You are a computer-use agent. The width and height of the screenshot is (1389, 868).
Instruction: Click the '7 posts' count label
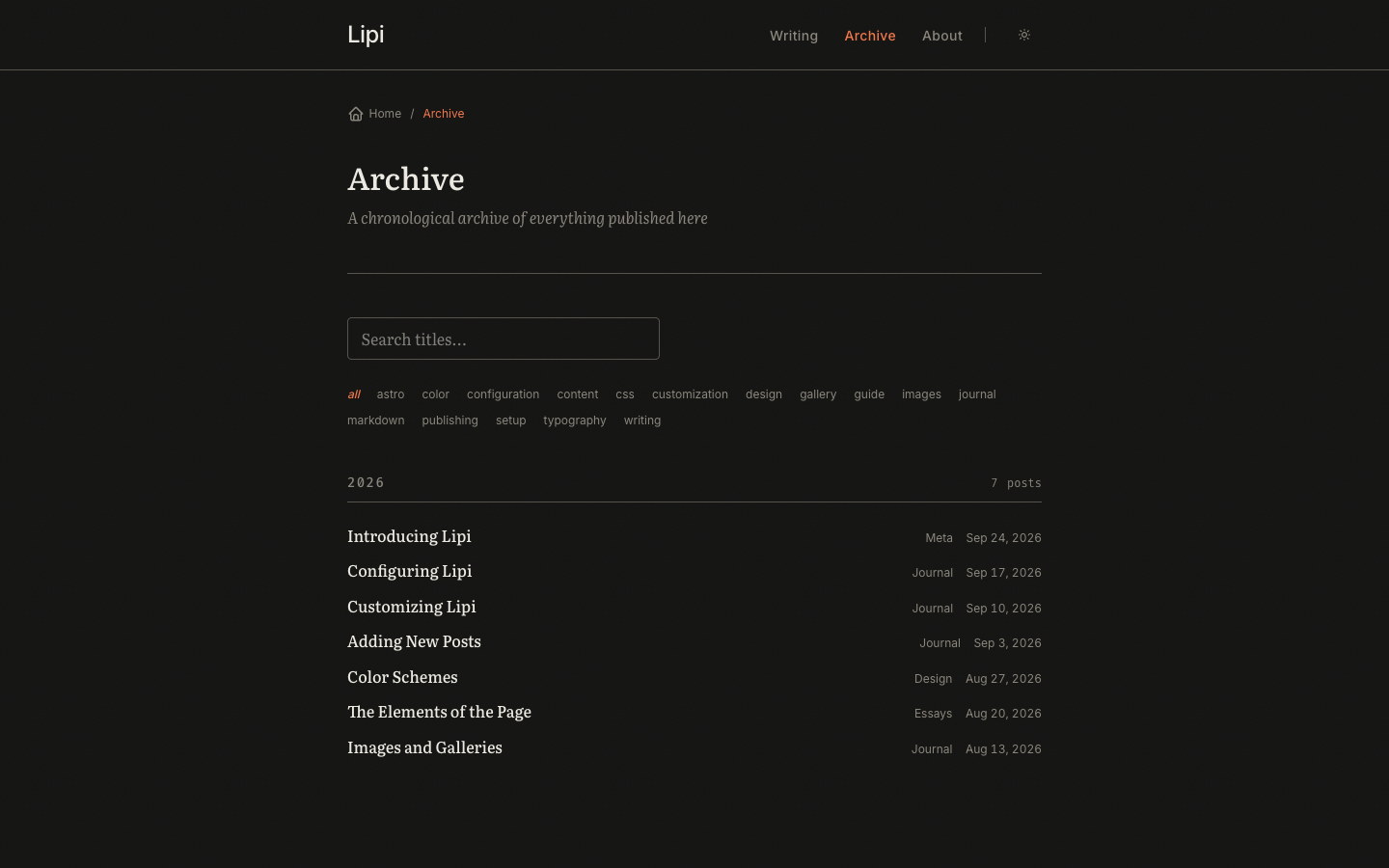pyautogui.click(x=1016, y=483)
